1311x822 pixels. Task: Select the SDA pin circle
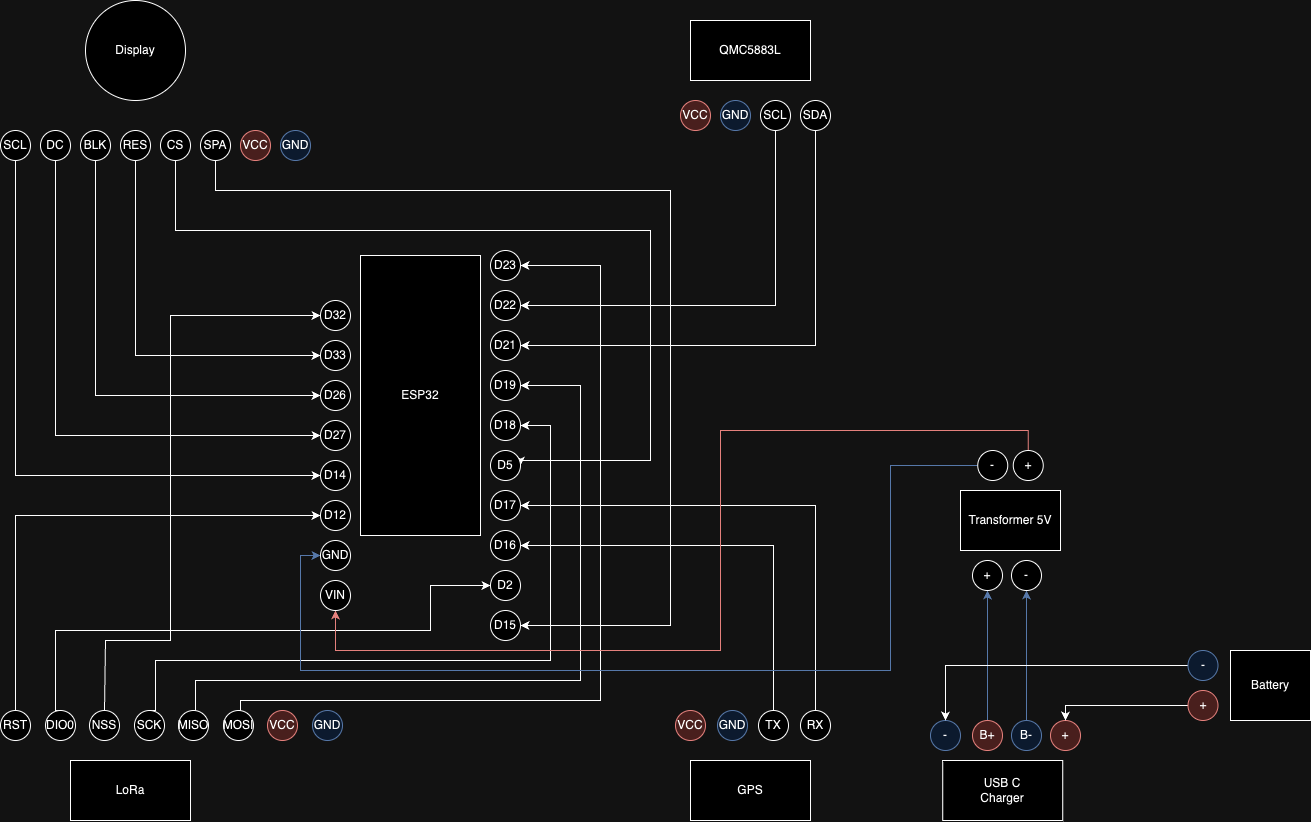(815, 115)
